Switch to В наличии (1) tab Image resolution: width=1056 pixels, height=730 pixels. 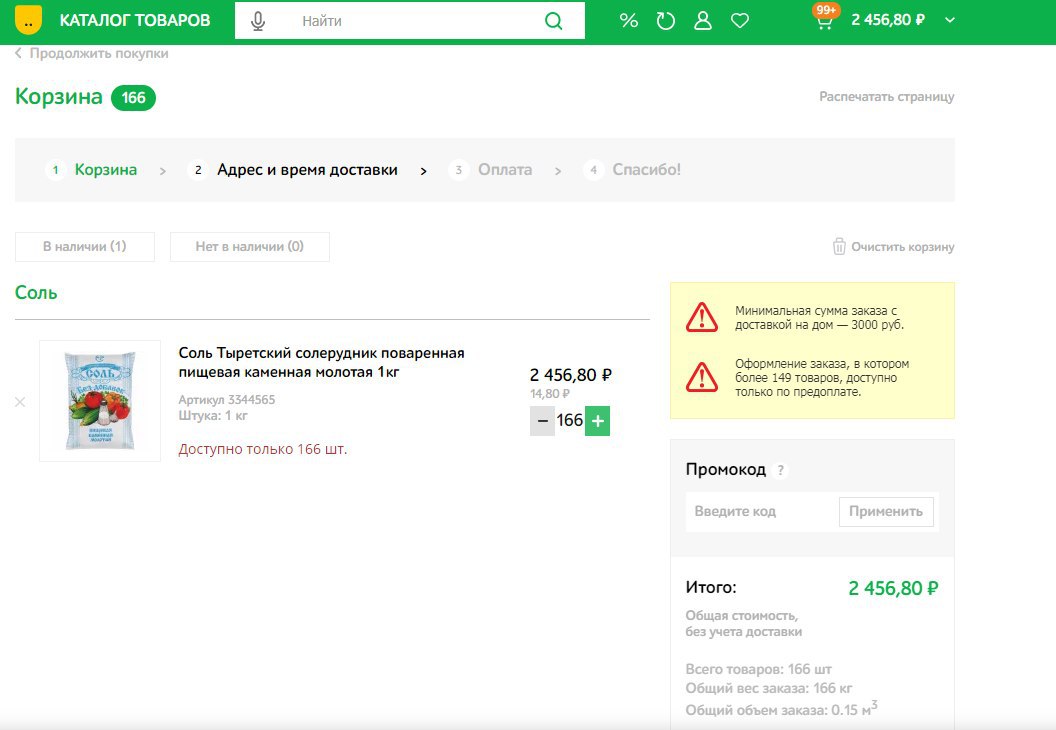pyautogui.click(x=85, y=246)
